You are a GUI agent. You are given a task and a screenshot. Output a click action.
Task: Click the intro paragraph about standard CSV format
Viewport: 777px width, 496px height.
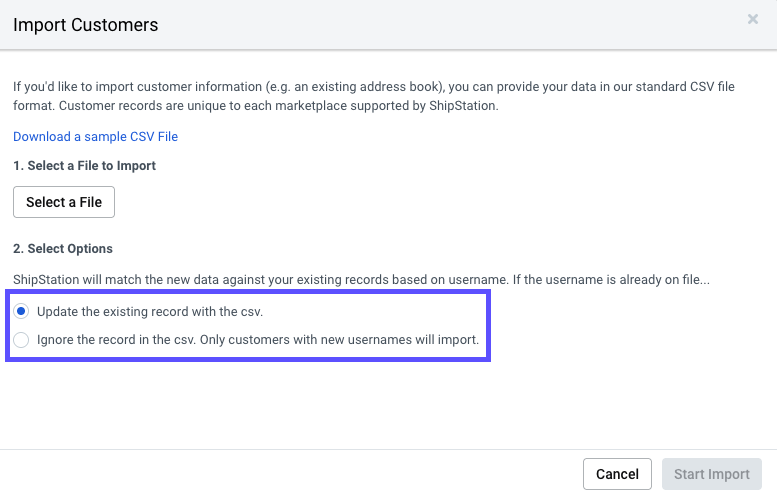tap(373, 95)
